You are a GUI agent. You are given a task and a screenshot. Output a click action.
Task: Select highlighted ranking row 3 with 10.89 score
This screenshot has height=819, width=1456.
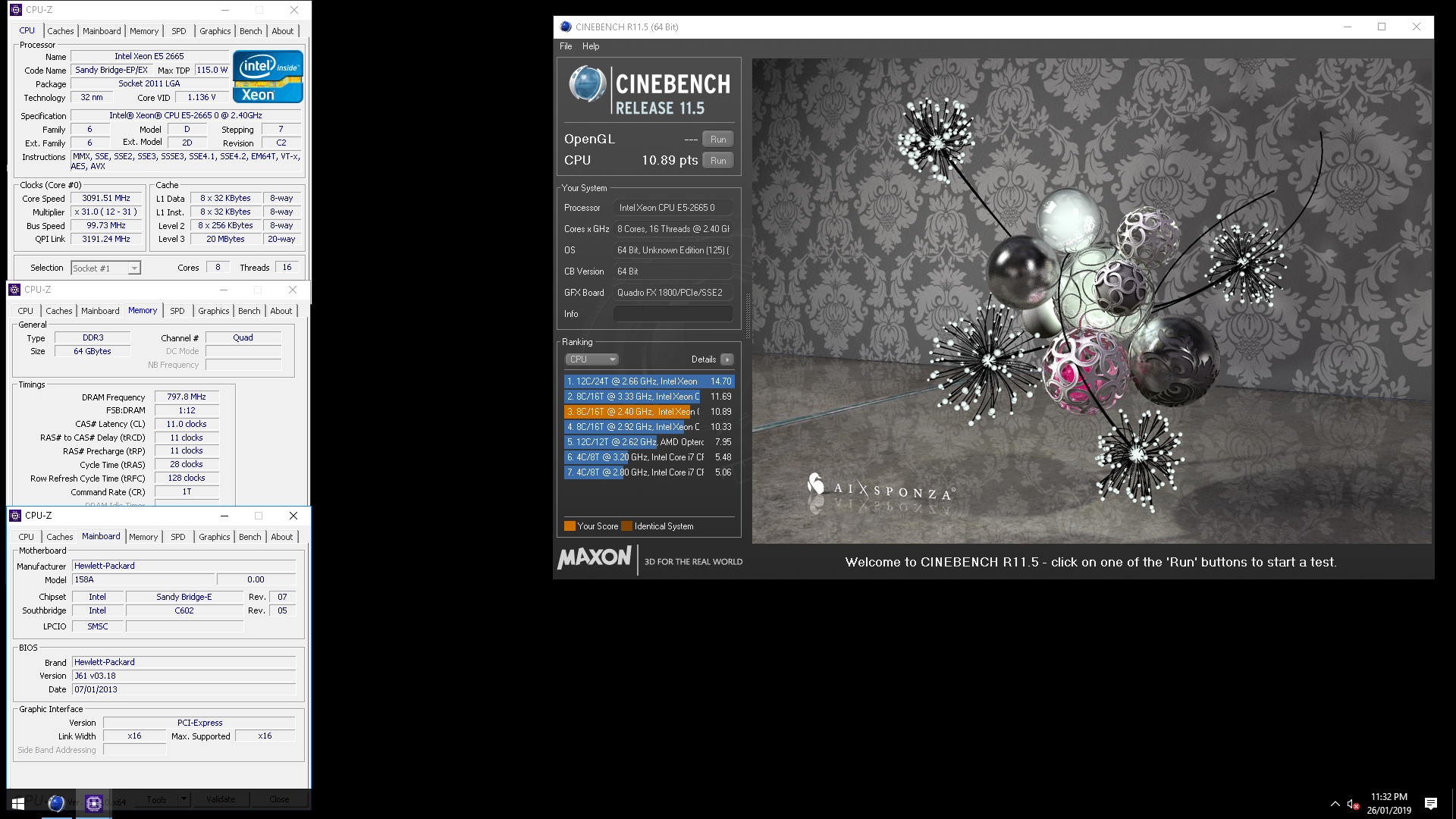[649, 412]
